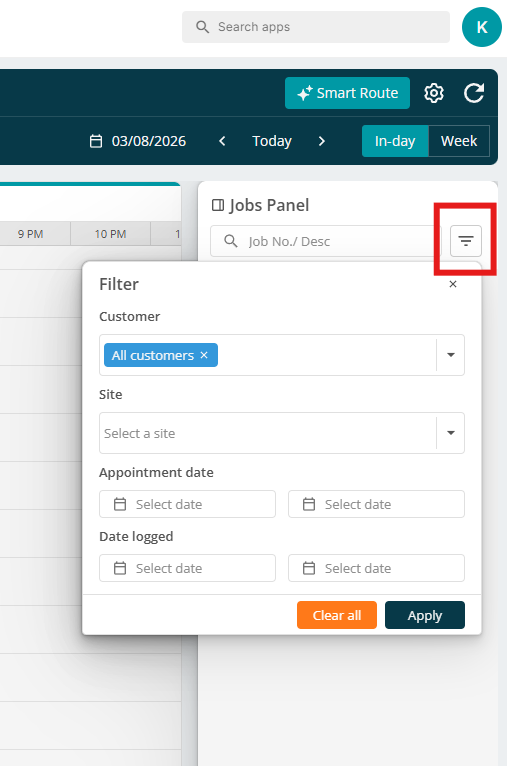The image size is (507, 766).
Task: Click the Jobs Panel collapse icon
Action: click(x=218, y=205)
